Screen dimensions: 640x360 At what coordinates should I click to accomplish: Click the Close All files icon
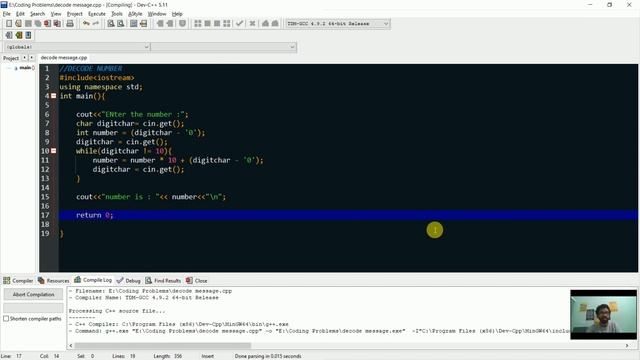[57, 24]
